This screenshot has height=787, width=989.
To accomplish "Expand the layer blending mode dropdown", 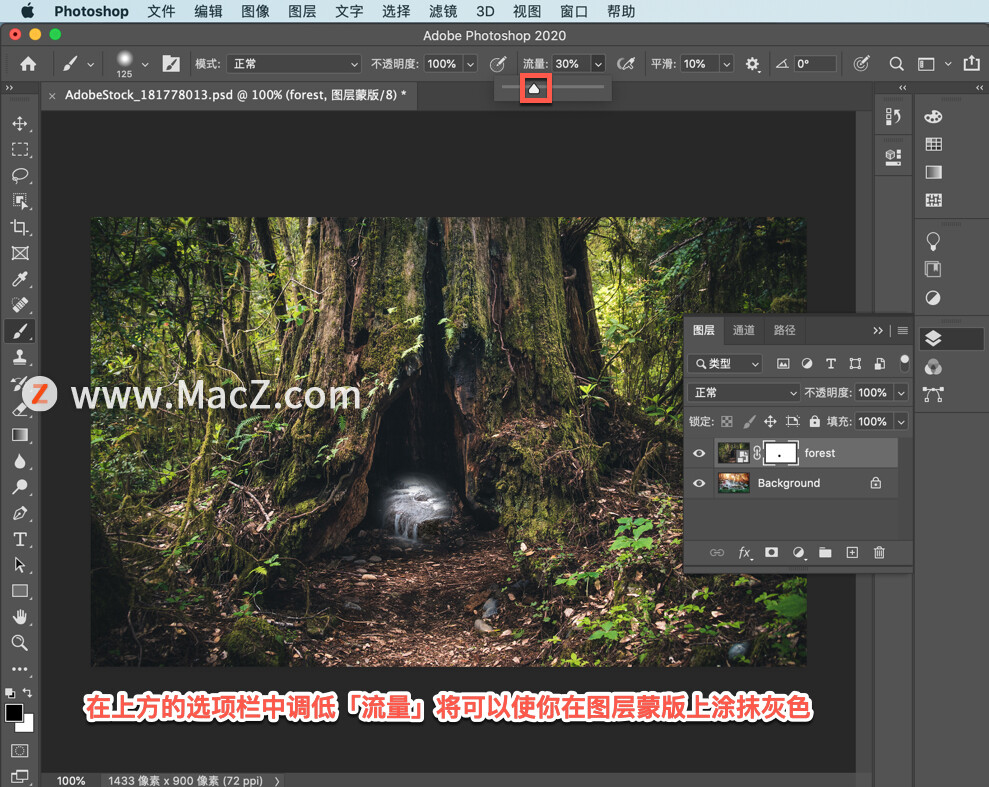I will pos(742,392).
